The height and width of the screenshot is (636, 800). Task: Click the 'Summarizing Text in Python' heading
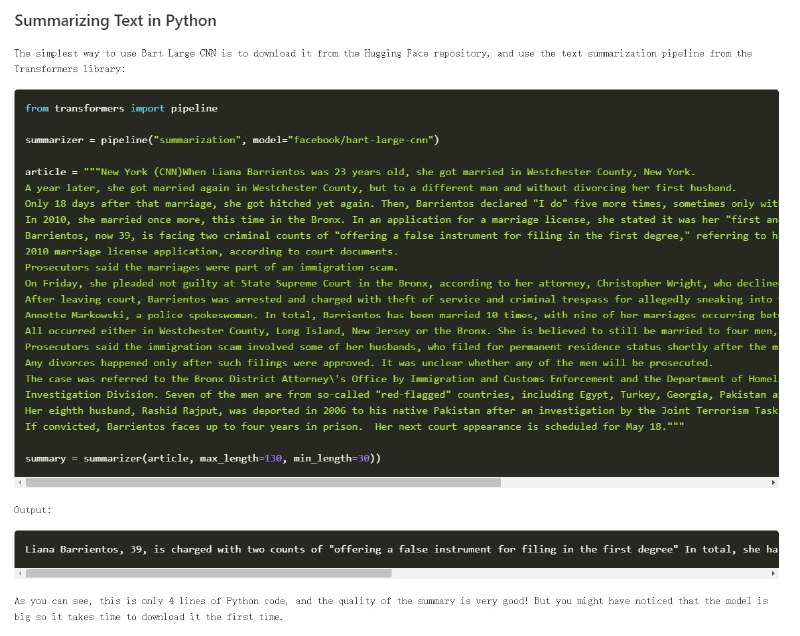tap(115, 21)
